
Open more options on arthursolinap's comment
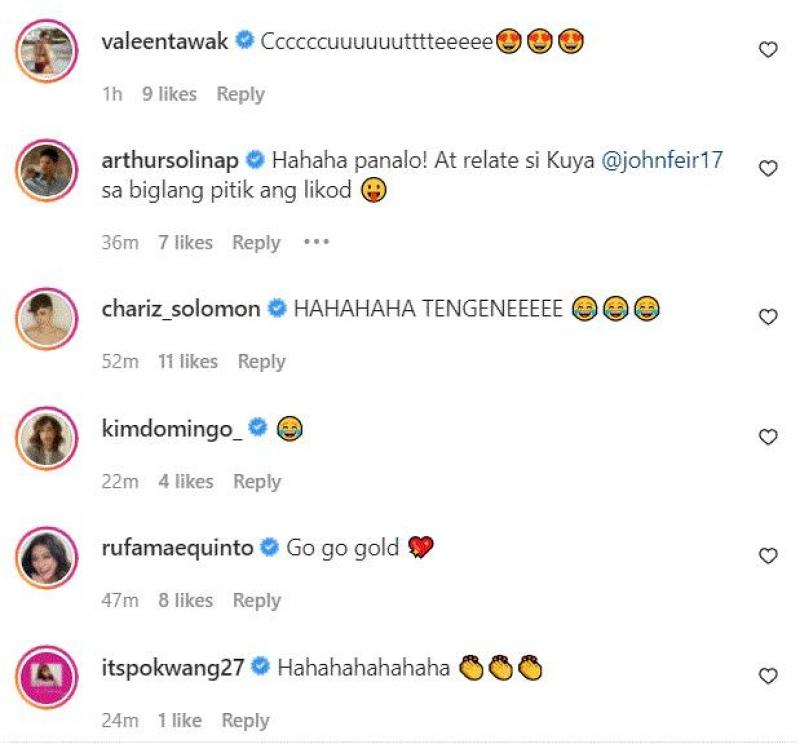coord(316,242)
